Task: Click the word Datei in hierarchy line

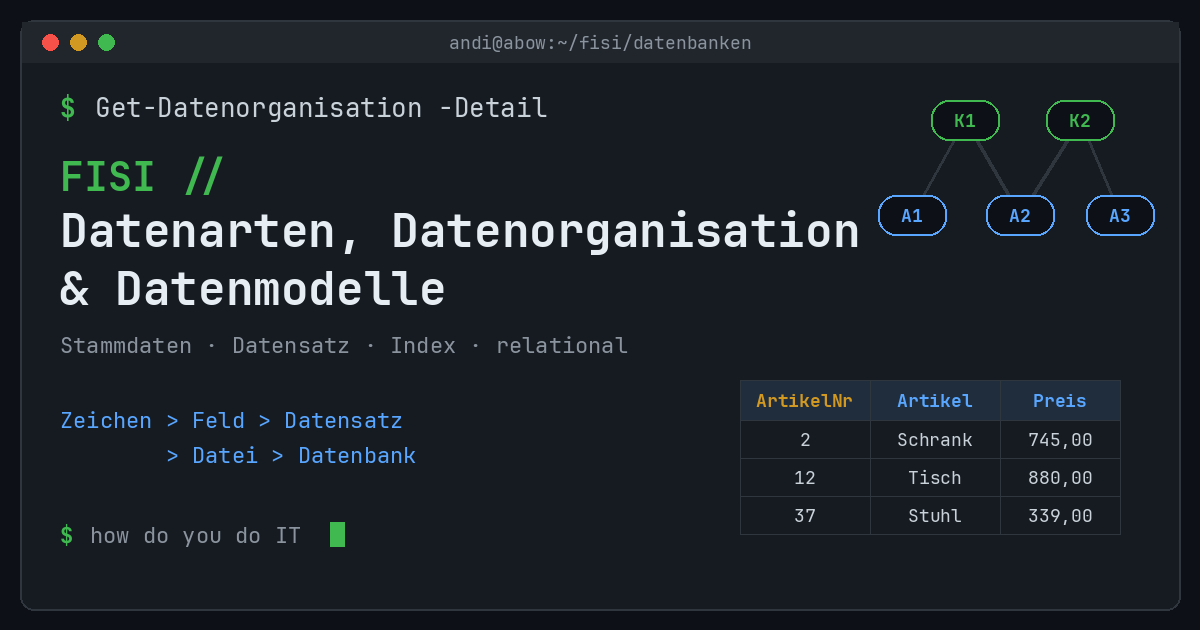Action: coord(225,456)
